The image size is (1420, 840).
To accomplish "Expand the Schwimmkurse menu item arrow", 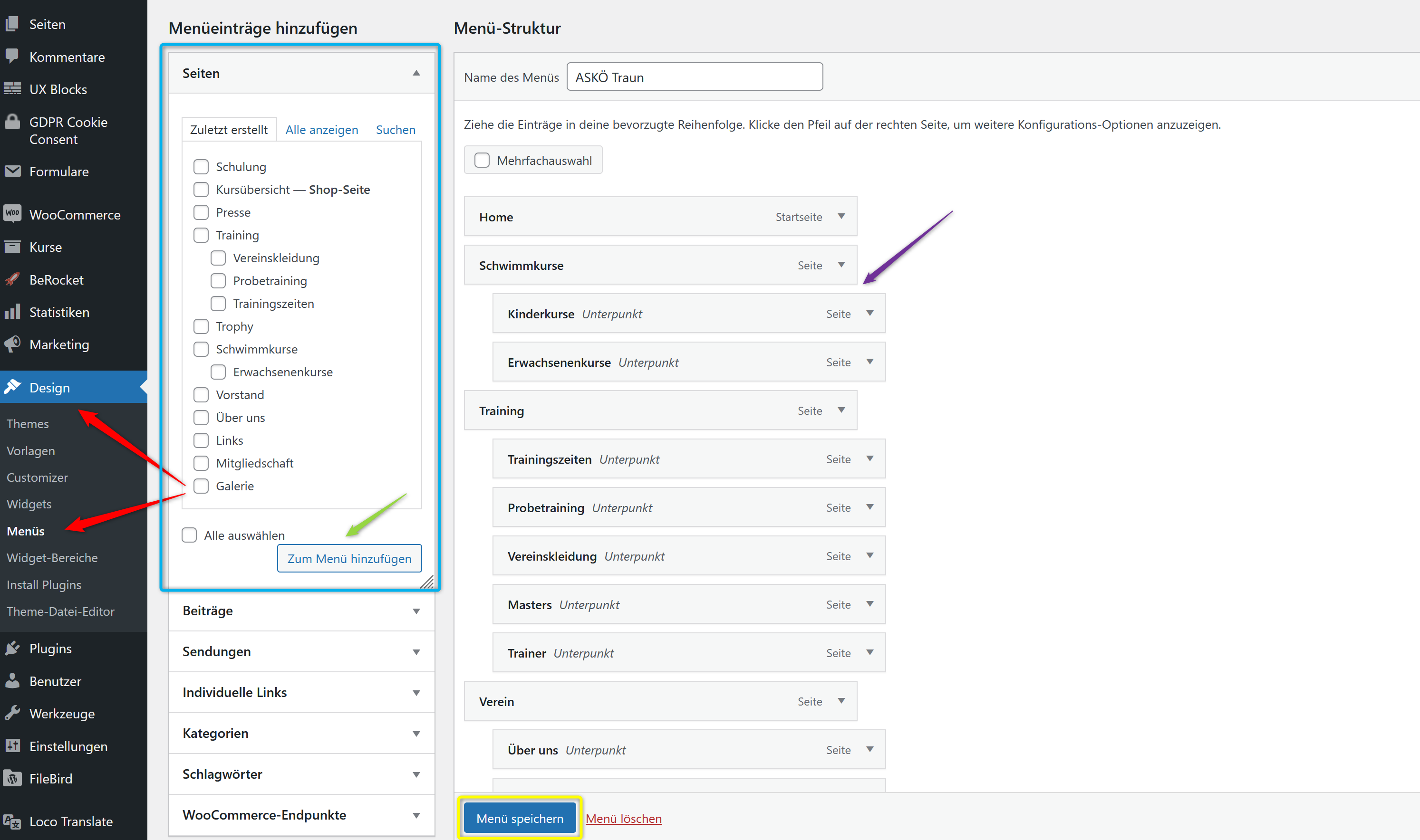I will (x=841, y=265).
